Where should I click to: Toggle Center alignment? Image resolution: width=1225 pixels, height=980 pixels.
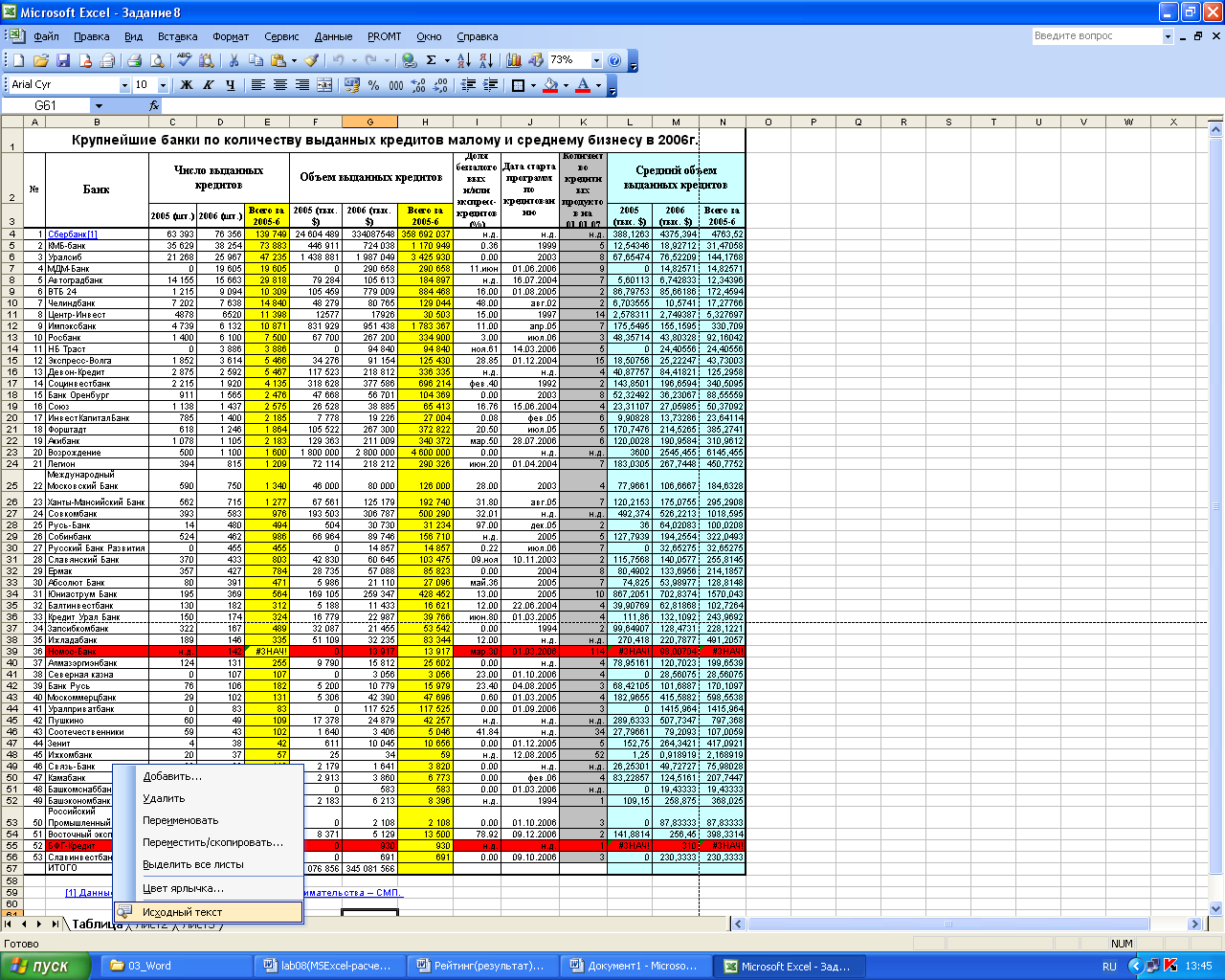279,85
